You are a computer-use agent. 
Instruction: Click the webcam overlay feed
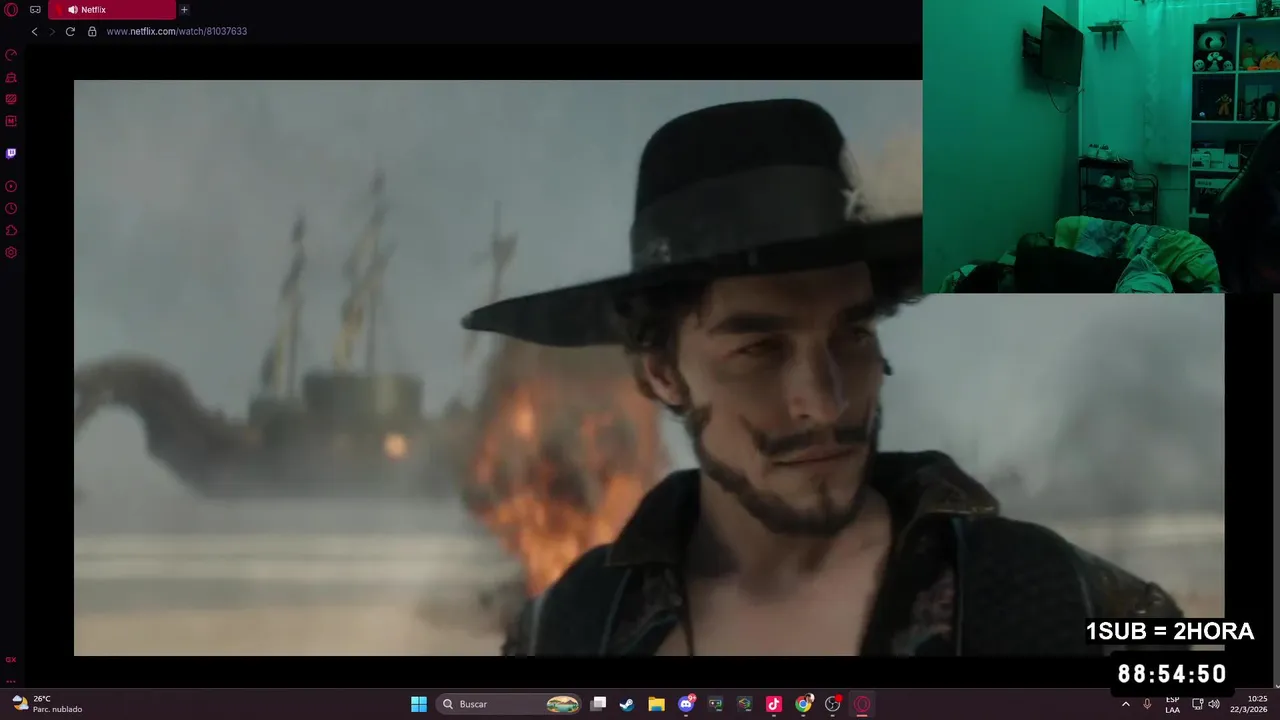point(1101,146)
